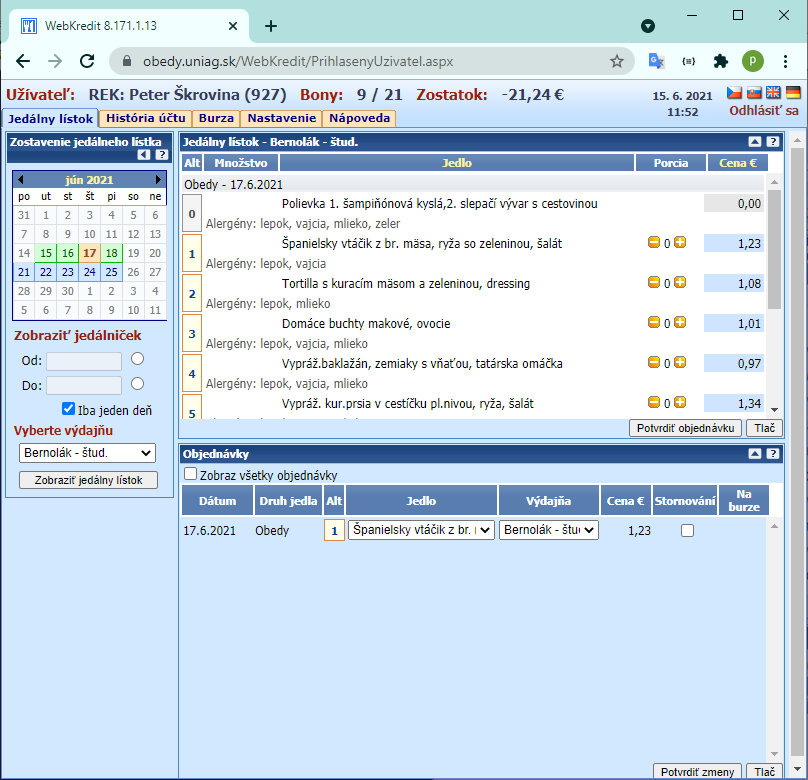808x780 pixels.
Task: Open the Vyberte výdajňu Bernolák dropdown
Action: pos(87,453)
